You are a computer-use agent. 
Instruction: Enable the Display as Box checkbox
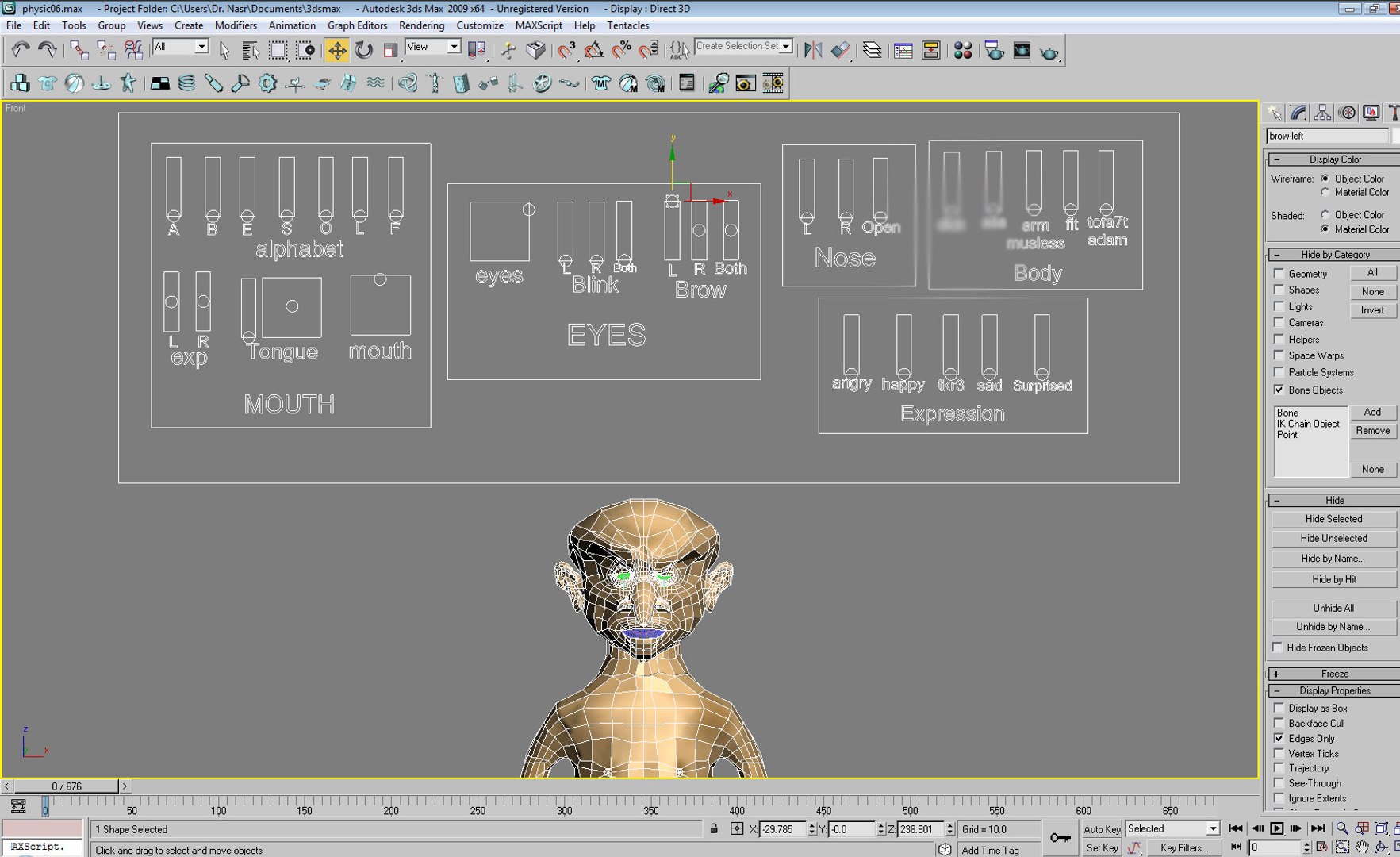(1279, 708)
